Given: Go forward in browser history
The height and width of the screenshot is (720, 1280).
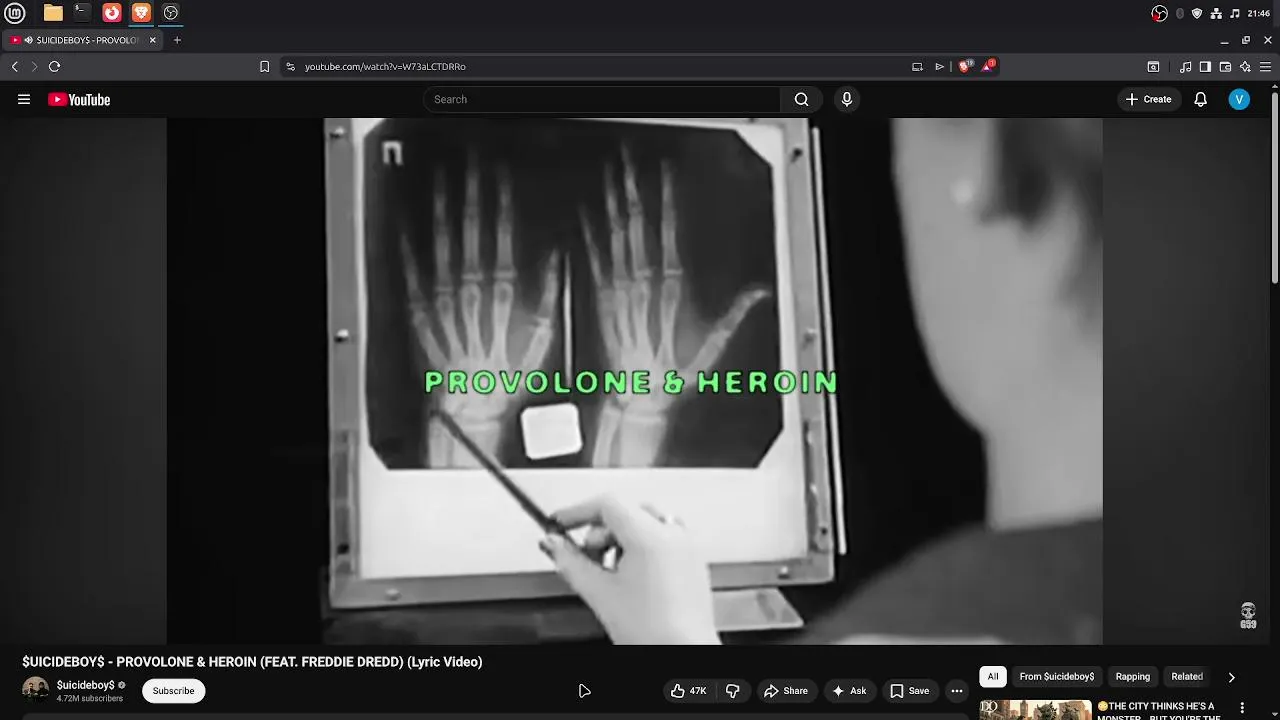Looking at the screenshot, I should [x=34, y=66].
